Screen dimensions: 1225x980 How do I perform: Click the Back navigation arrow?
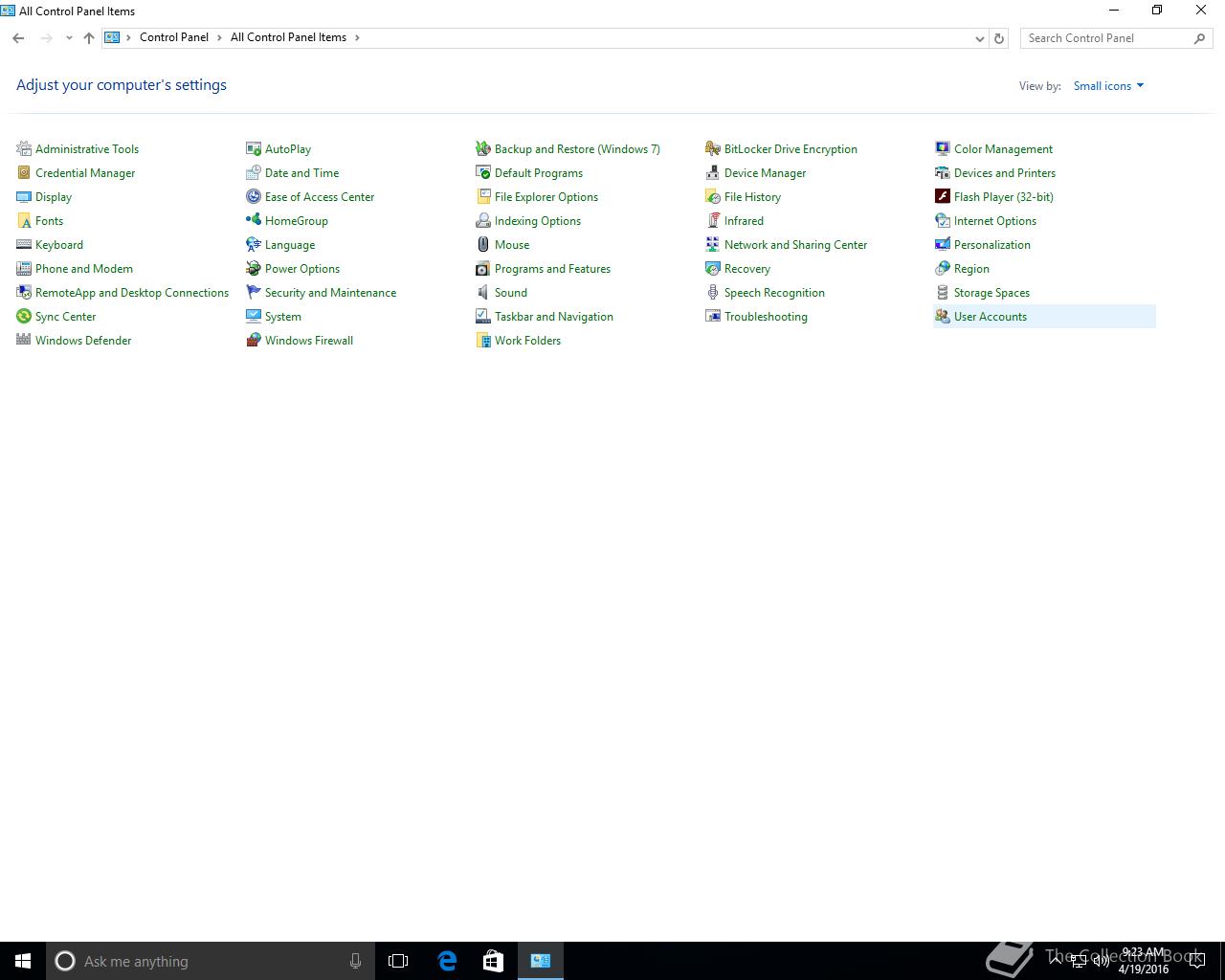18,38
